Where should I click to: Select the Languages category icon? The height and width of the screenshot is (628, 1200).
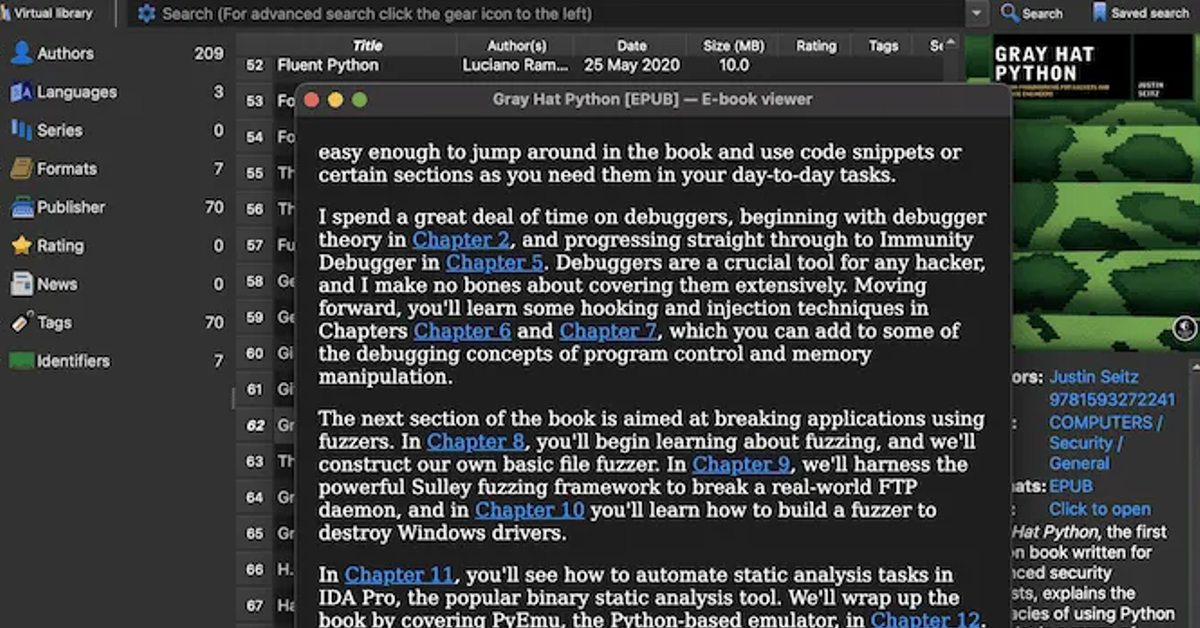tap(22, 91)
